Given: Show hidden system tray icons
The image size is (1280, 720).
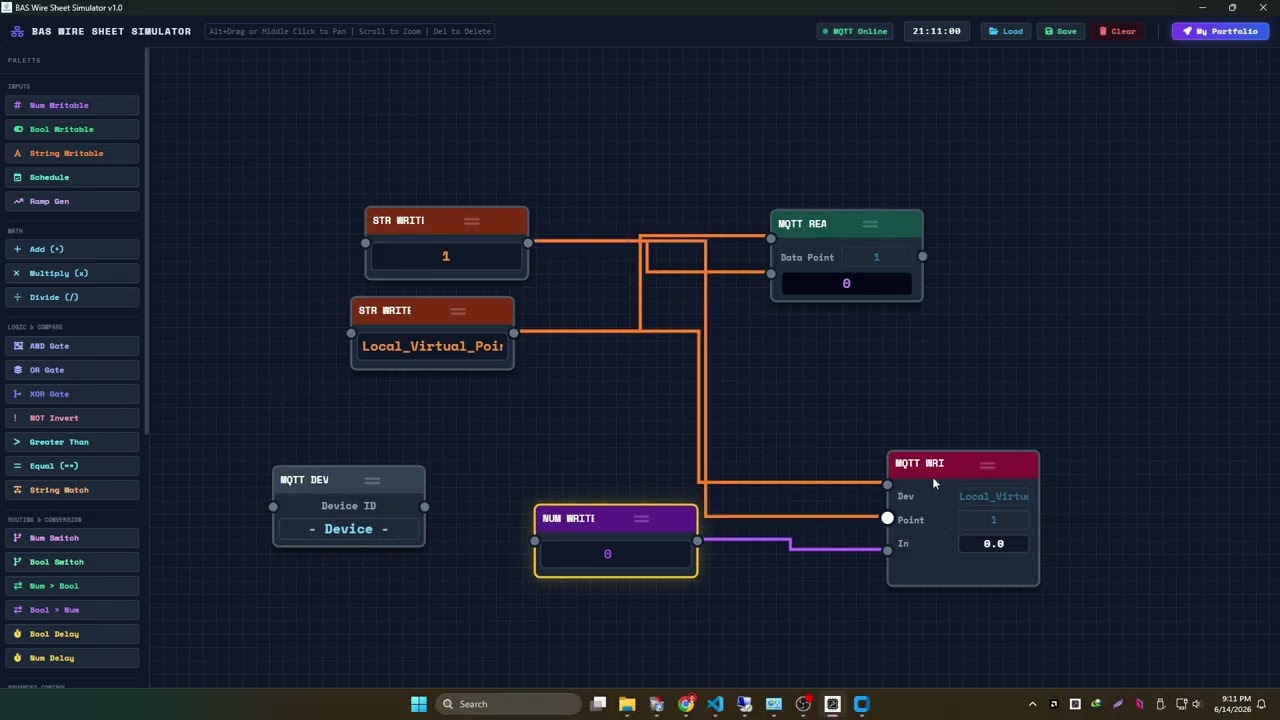Looking at the screenshot, I should point(1032,704).
